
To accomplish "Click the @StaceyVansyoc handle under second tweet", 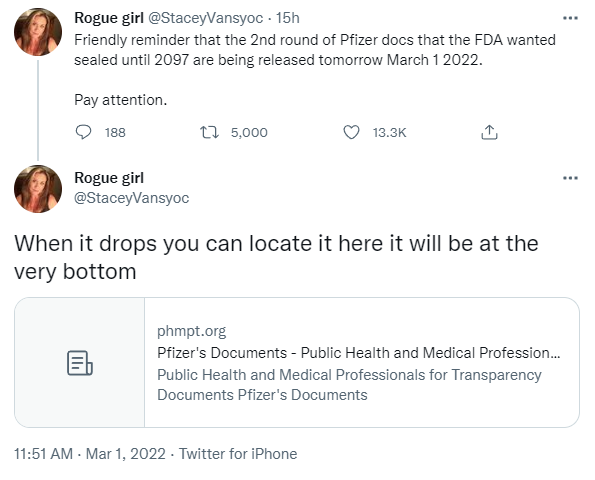I will click(x=131, y=198).
